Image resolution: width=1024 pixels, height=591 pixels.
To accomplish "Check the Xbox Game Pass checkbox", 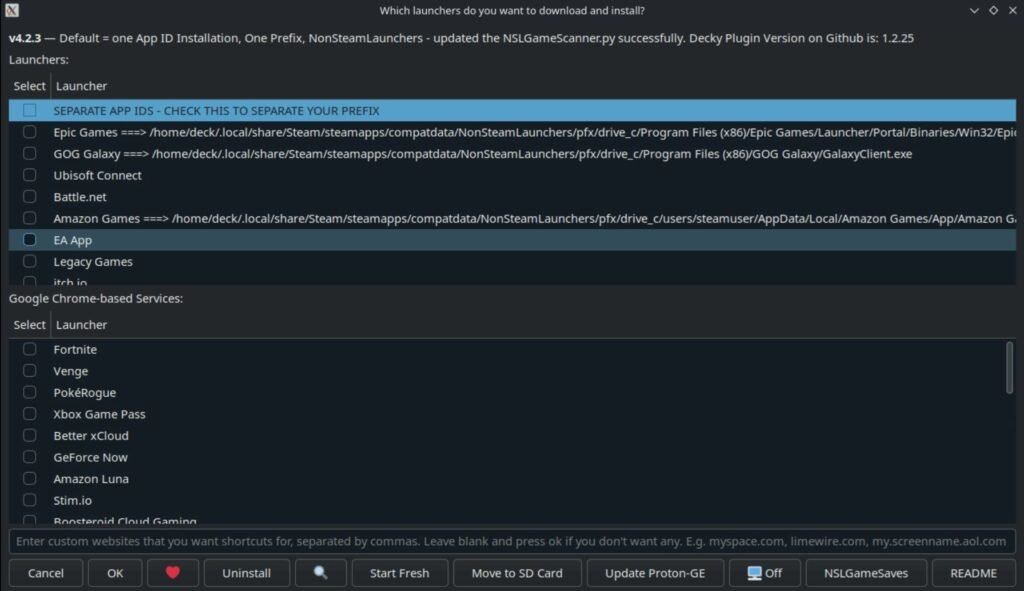I will click(x=29, y=414).
